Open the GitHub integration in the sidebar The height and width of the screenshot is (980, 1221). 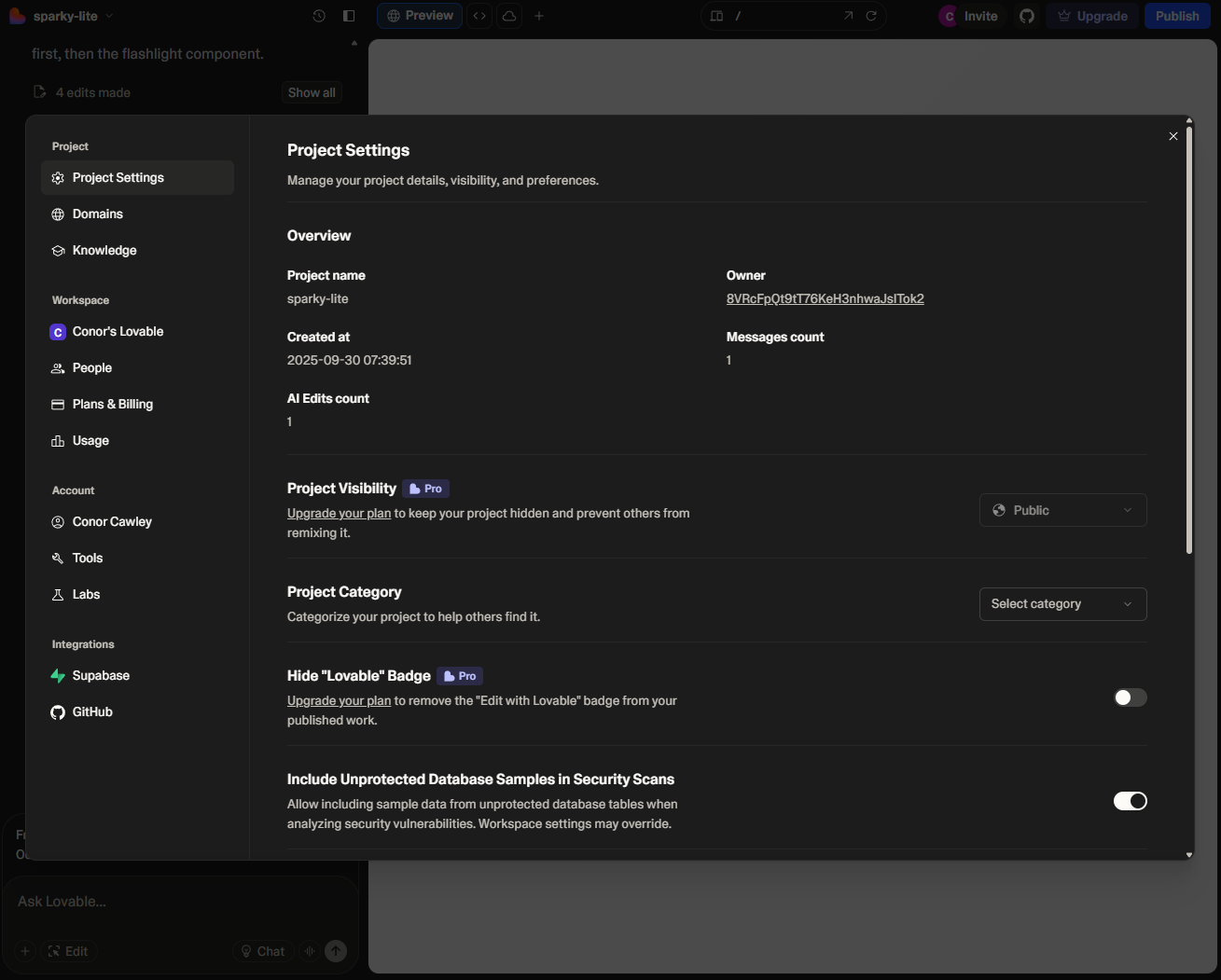pyautogui.click(x=91, y=711)
